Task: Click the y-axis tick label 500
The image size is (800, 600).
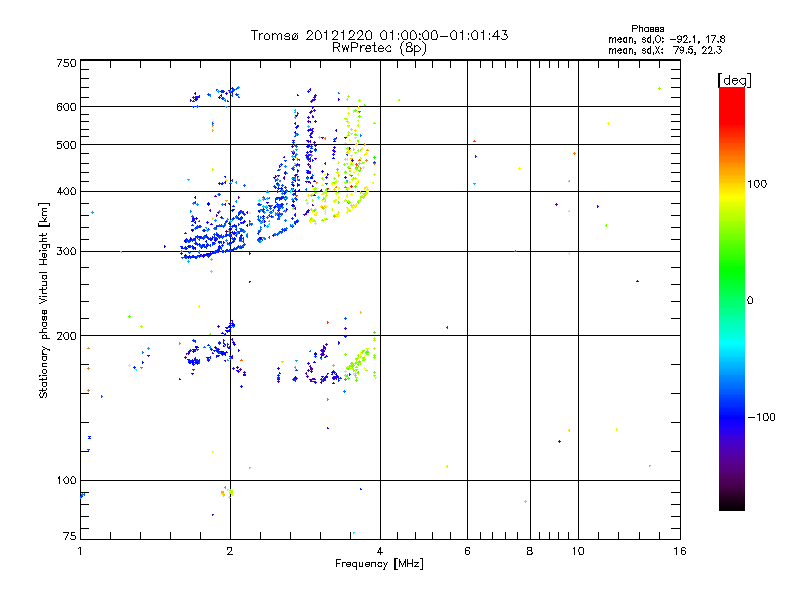Action: coord(66,145)
